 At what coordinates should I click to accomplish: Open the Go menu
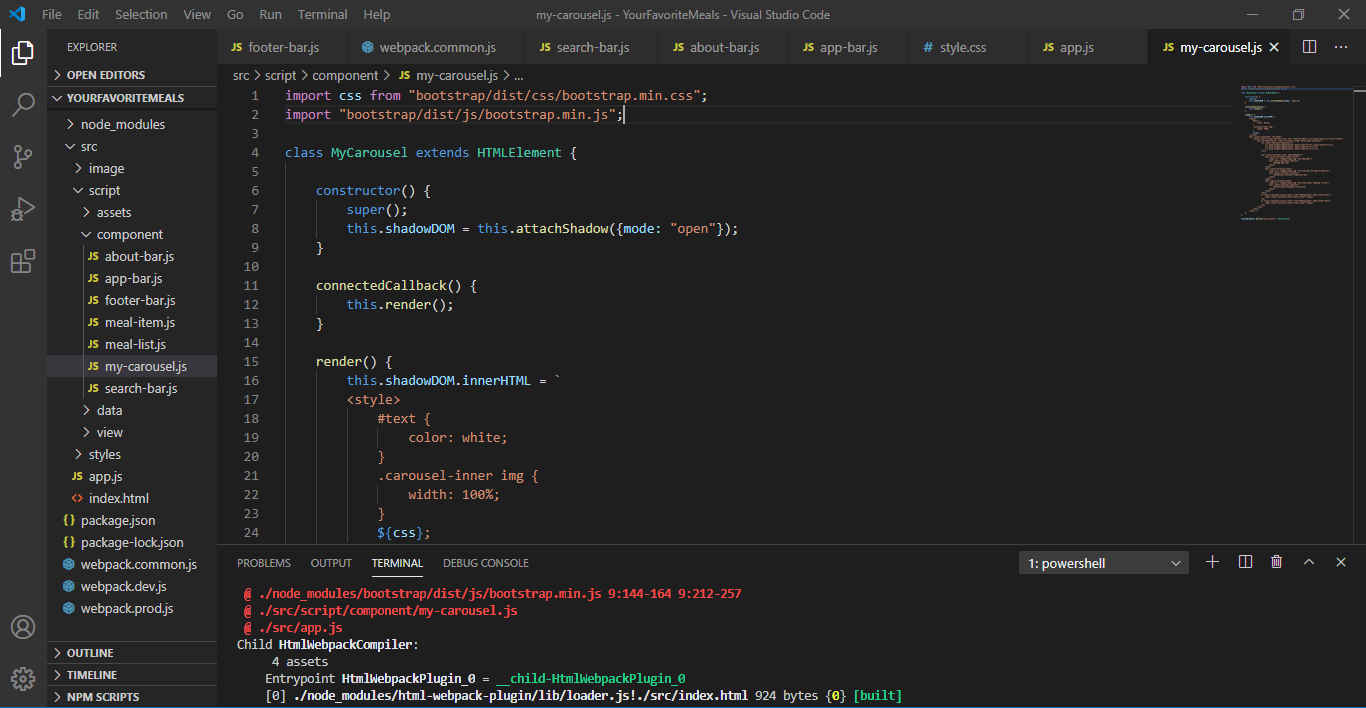(235, 14)
